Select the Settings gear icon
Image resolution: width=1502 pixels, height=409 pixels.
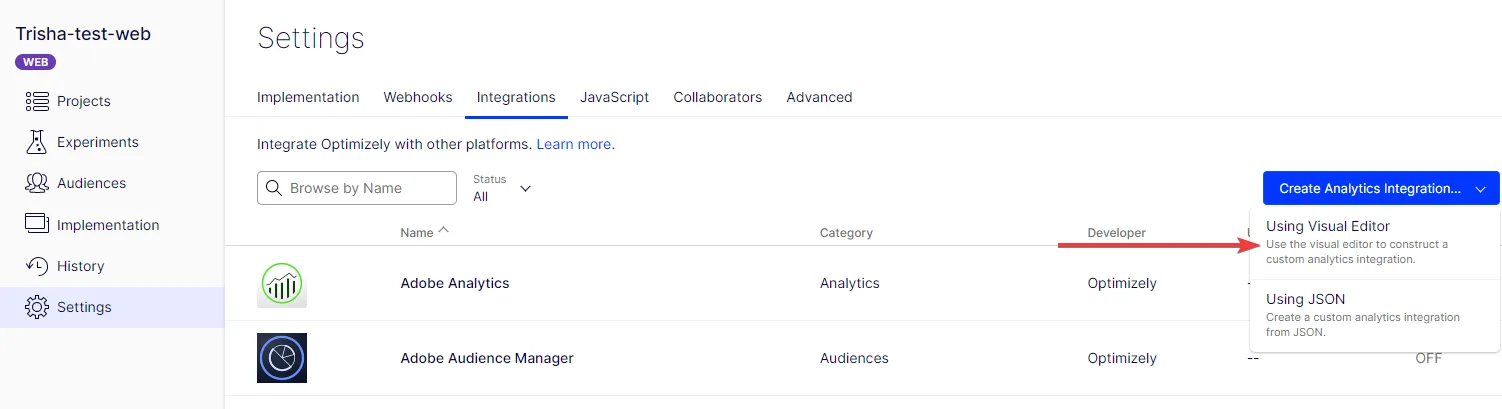pyautogui.click(x=37, y=307)
